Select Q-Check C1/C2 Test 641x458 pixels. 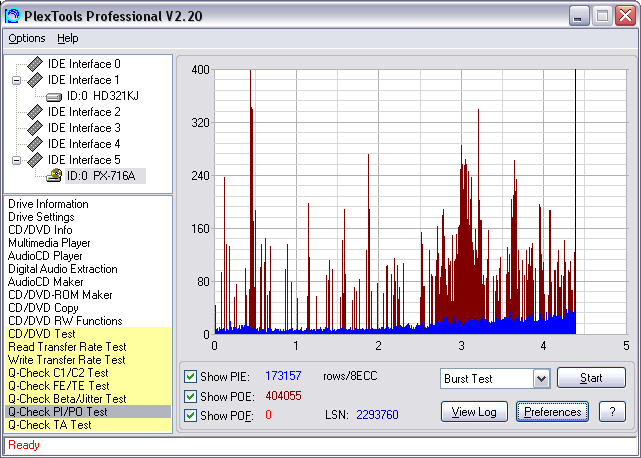[x=88, y=373]
